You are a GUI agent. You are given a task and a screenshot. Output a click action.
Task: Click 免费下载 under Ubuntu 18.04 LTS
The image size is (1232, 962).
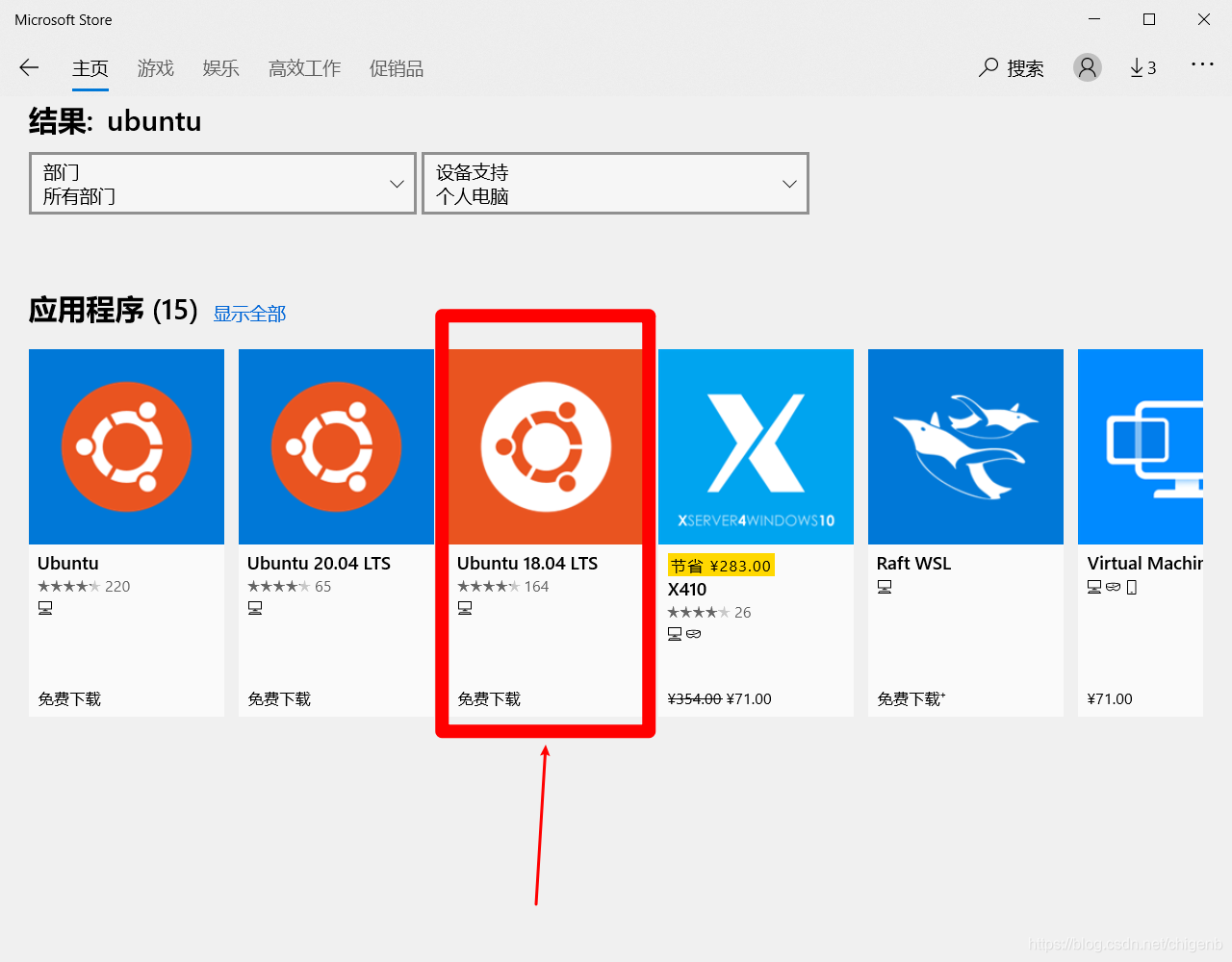pos(489,699)
